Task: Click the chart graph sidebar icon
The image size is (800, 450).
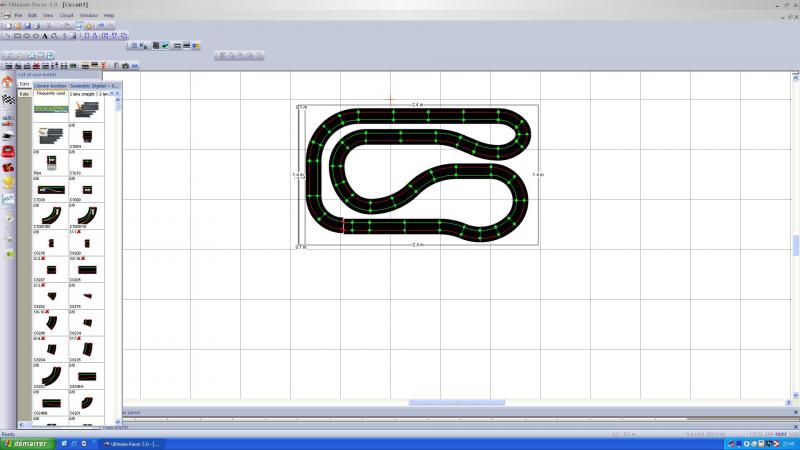Action: (x=8, y=198)
